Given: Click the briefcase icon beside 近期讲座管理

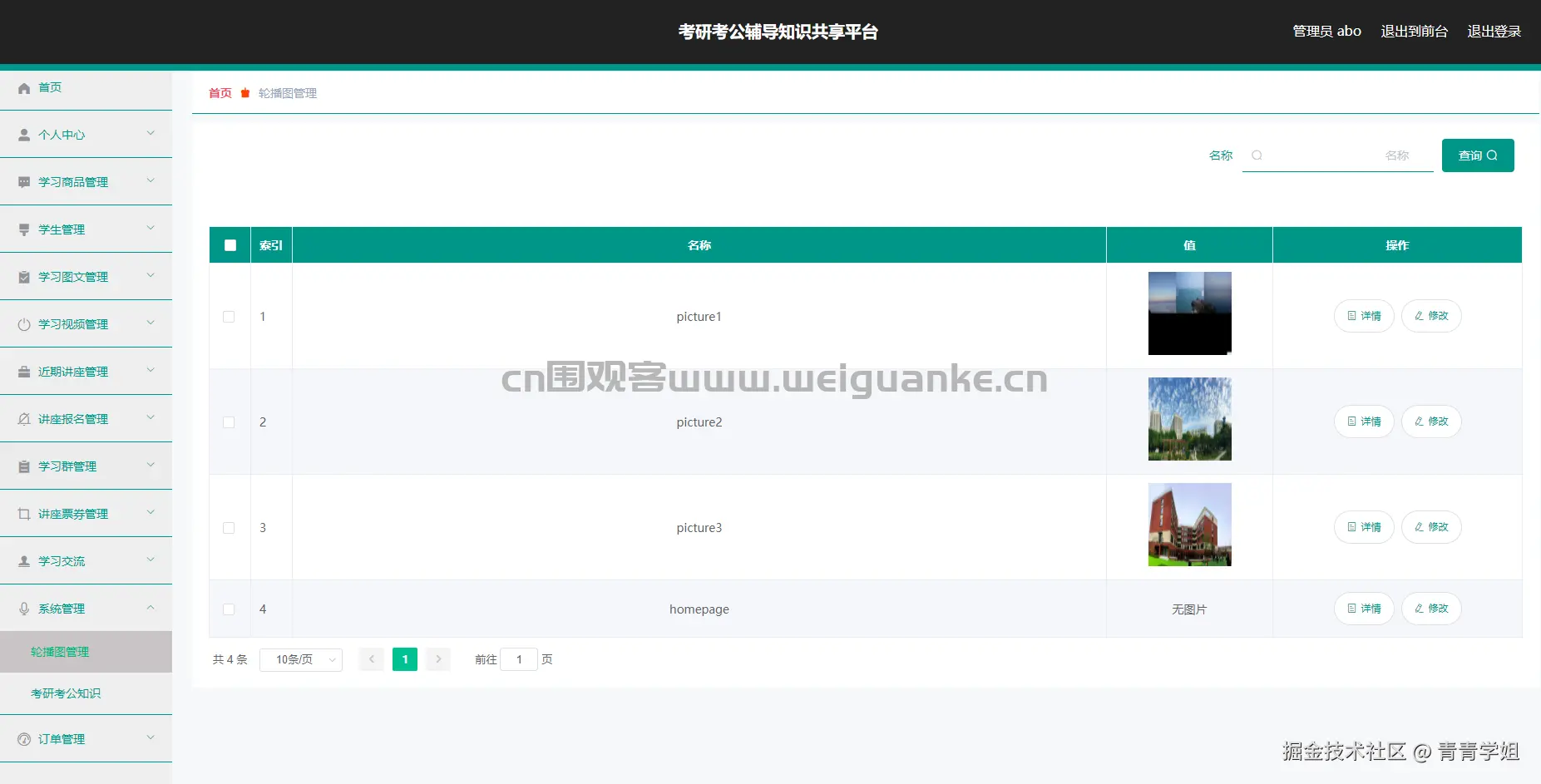Looking at the screenshot, I should tap(23, 372).
